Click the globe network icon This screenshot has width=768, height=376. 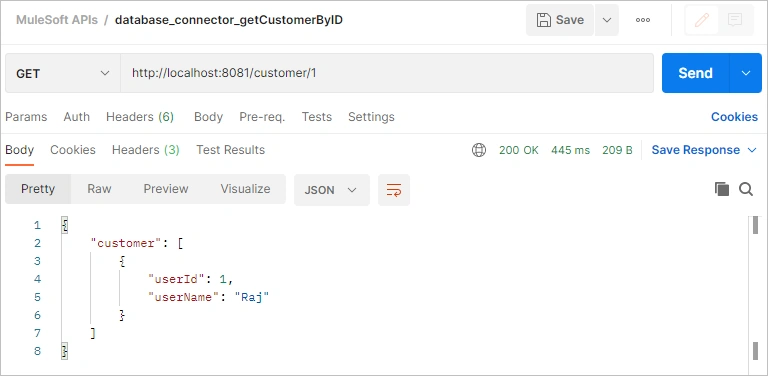pyautogui.click(x=479, y=150)
